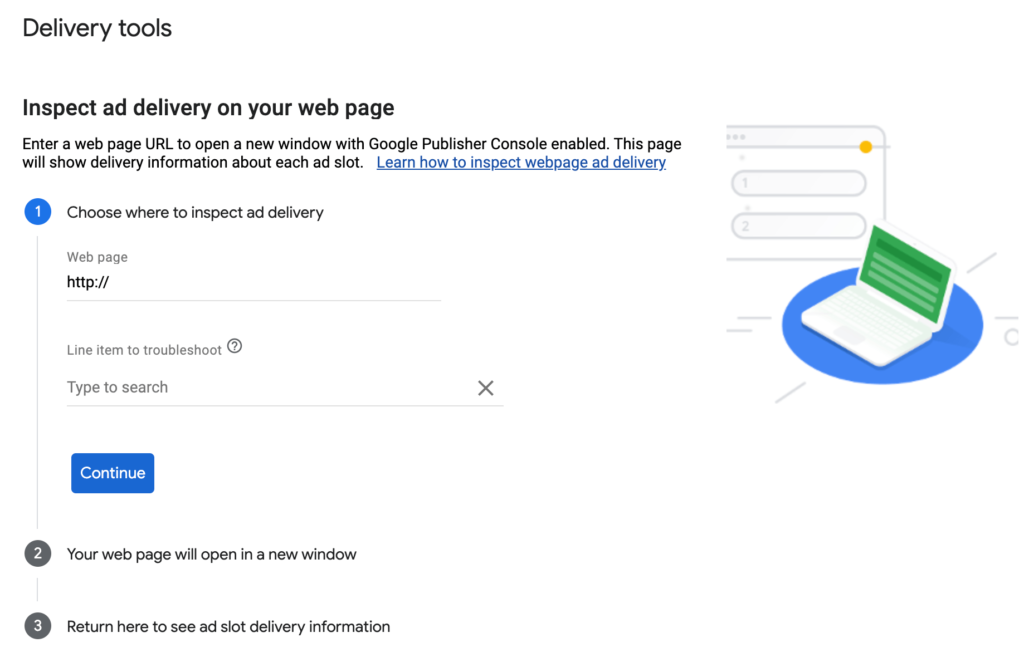Expand the Your web page will open step
1024x667 pixels.
tap(211, 554)
